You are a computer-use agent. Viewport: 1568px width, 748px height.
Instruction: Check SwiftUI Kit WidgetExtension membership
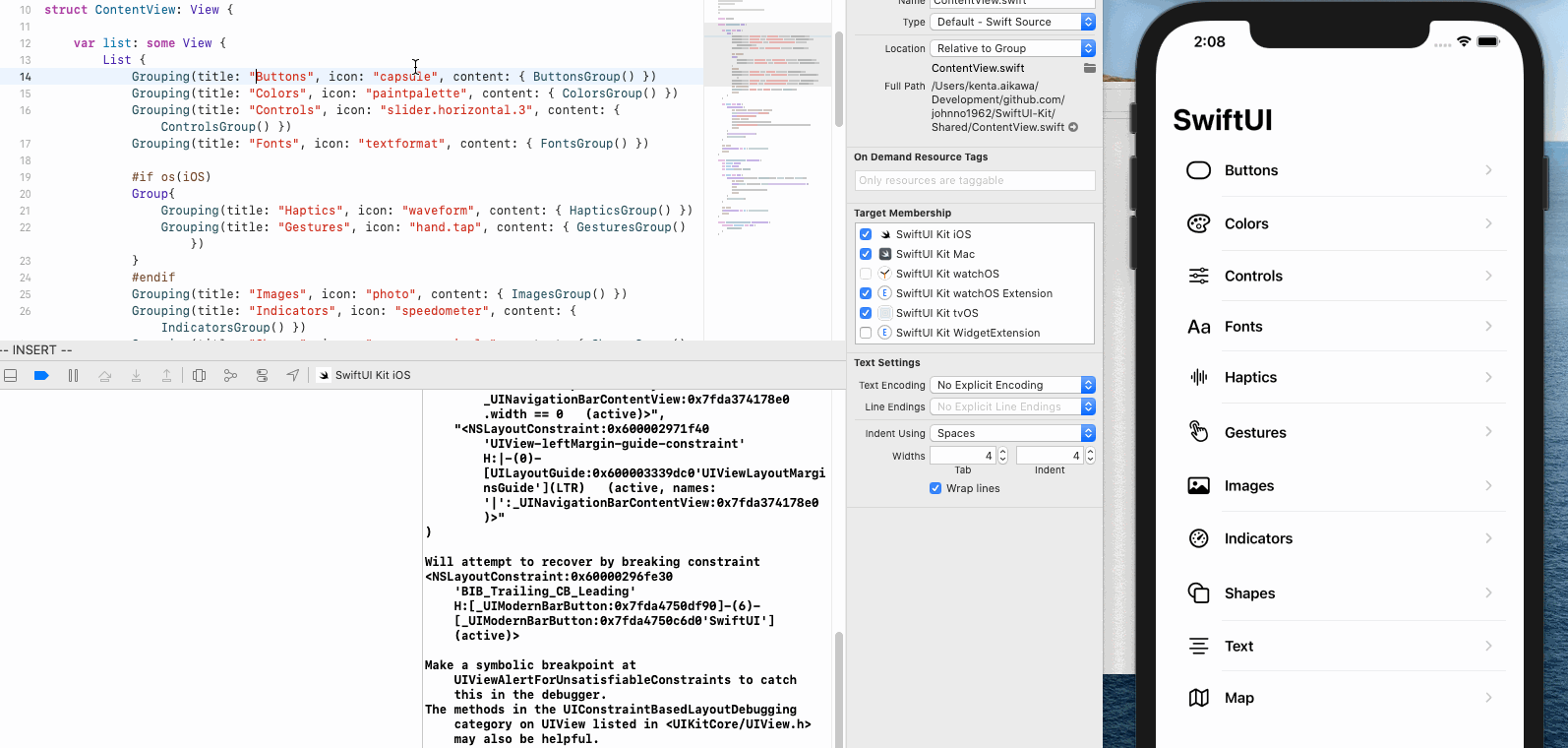[866, 333]
